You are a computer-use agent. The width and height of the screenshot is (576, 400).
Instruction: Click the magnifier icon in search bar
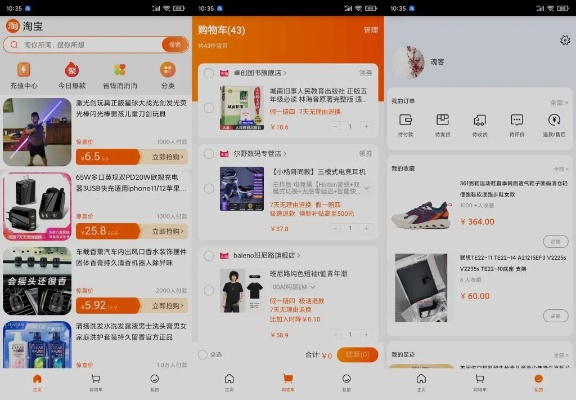pyautogui.click(x=14, y=45)
